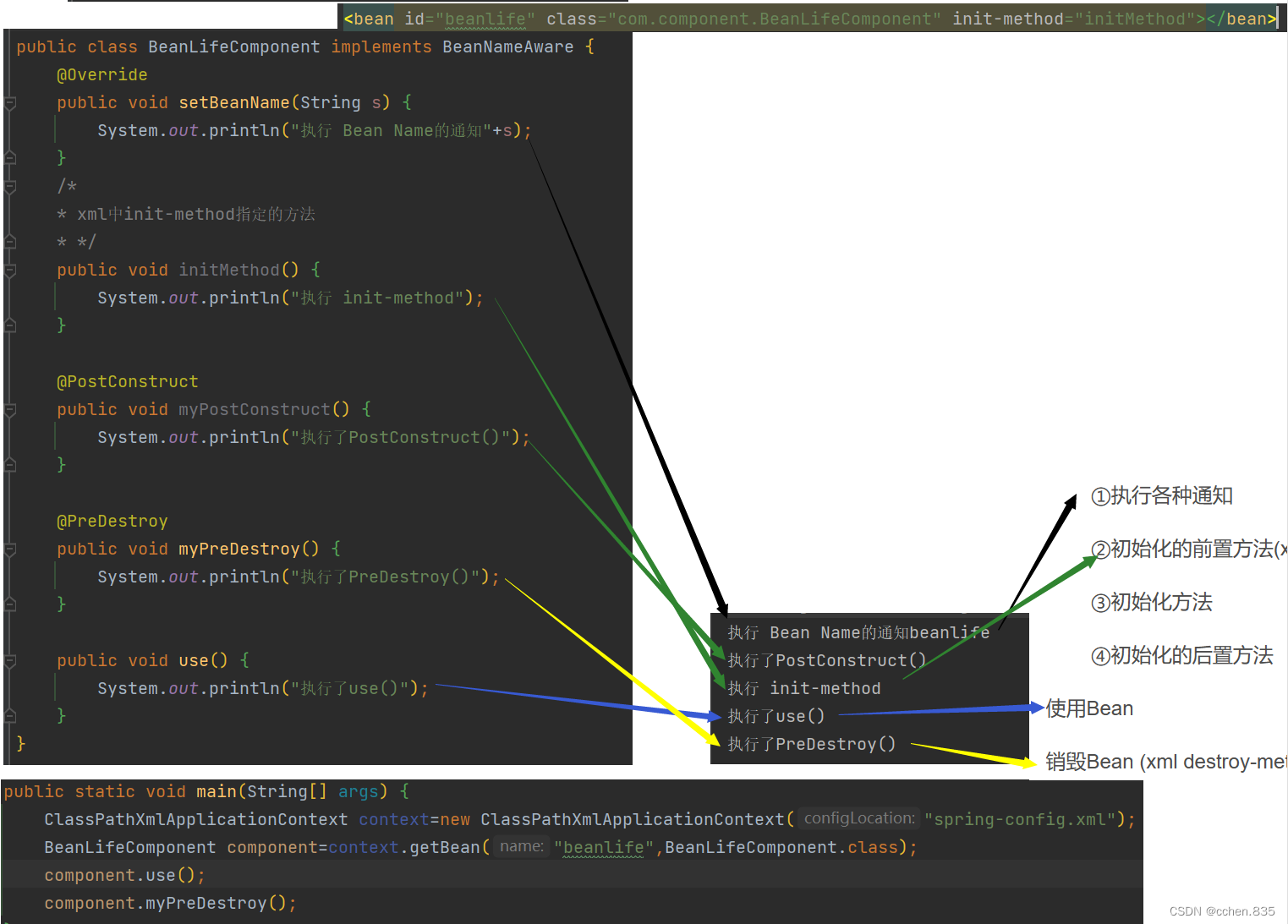Click the string "执行了PreDestroy()" in println
The height and width of the screenshot is (924, 1288).
click(x=385, y=577)
